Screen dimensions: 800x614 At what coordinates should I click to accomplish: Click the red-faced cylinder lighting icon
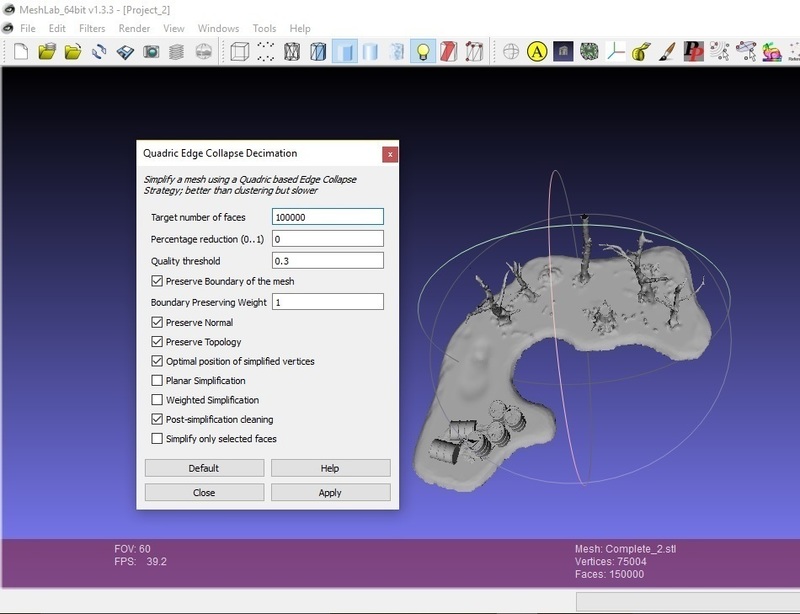click(448, 52)
